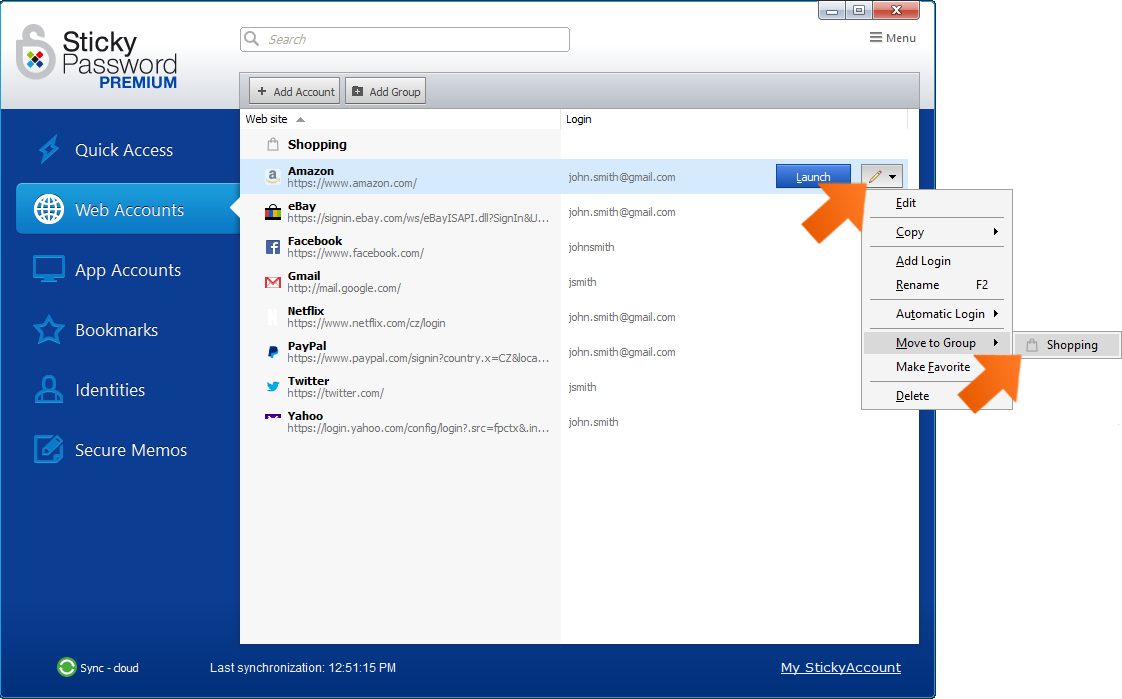The image size is (1122, 699).
Task: Click the magnifier icon in search box
Action: [251, 39]
